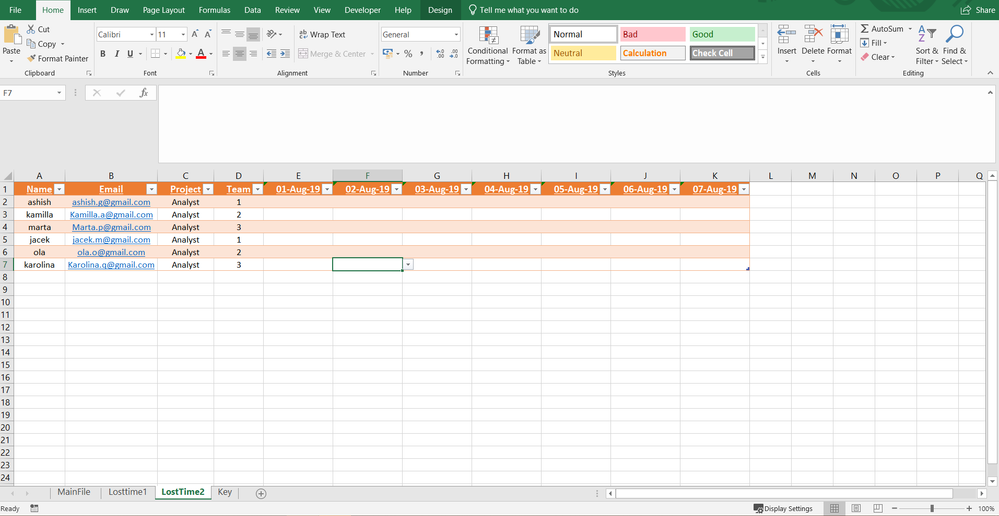The height and width of the screenshot is (516, 999).
Task: Apply the Bad cell style
Action: [x=652, y=34]
